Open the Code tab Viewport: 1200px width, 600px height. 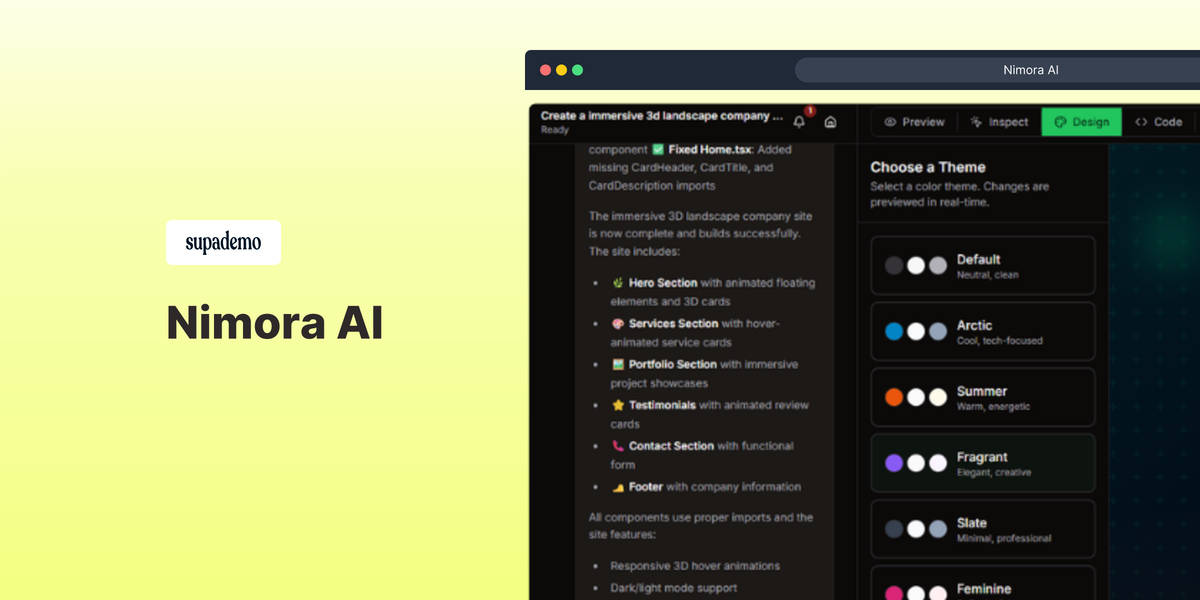click(1158, 122)
